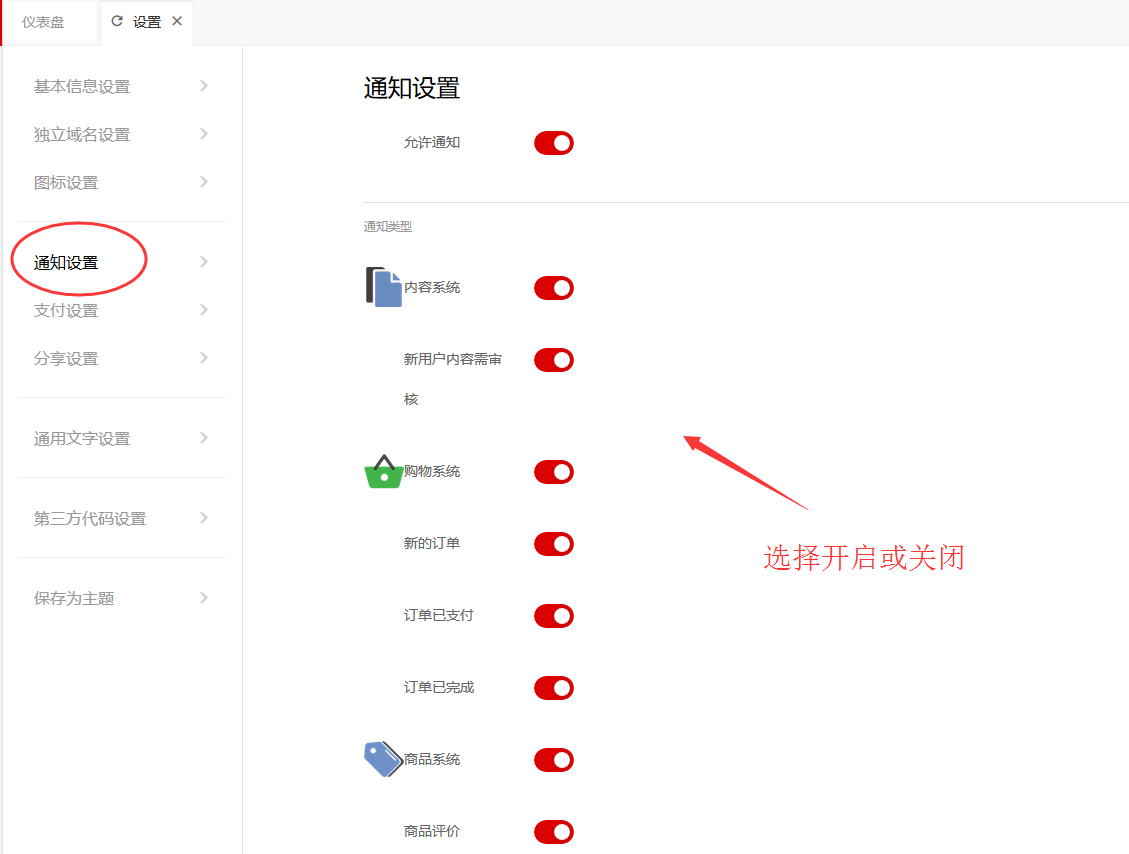Click the refresh icon on 设置 tab
The width and height of the screenshot is (1129, 854).
[118, 21]
